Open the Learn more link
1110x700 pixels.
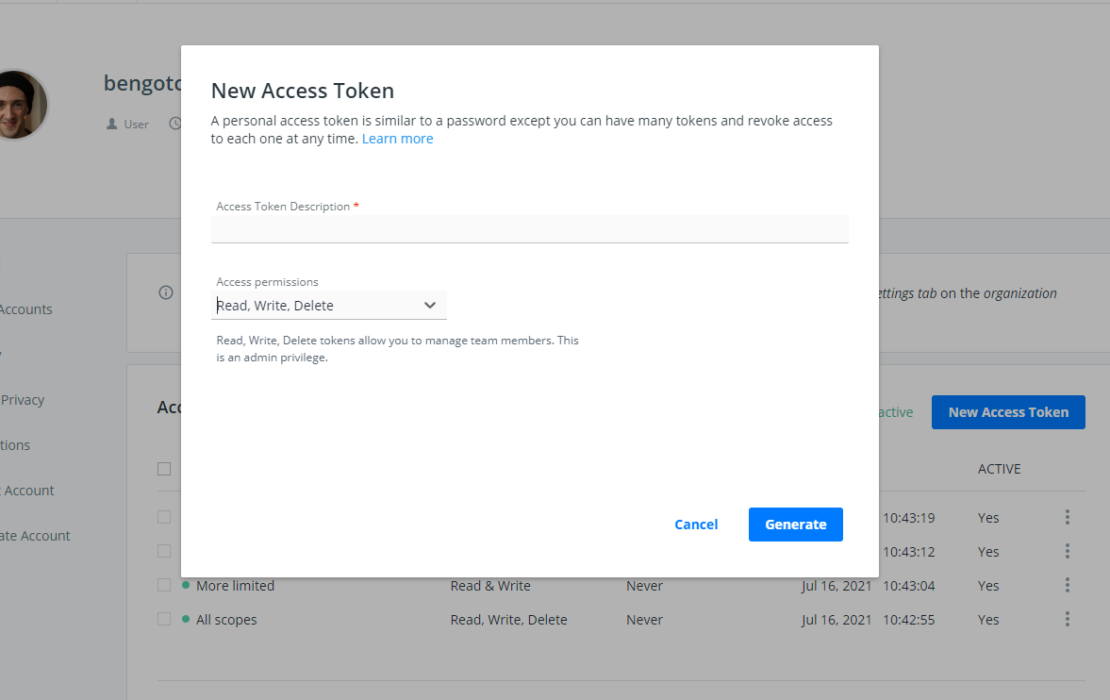pyautogui.click(x=397, y=139)
